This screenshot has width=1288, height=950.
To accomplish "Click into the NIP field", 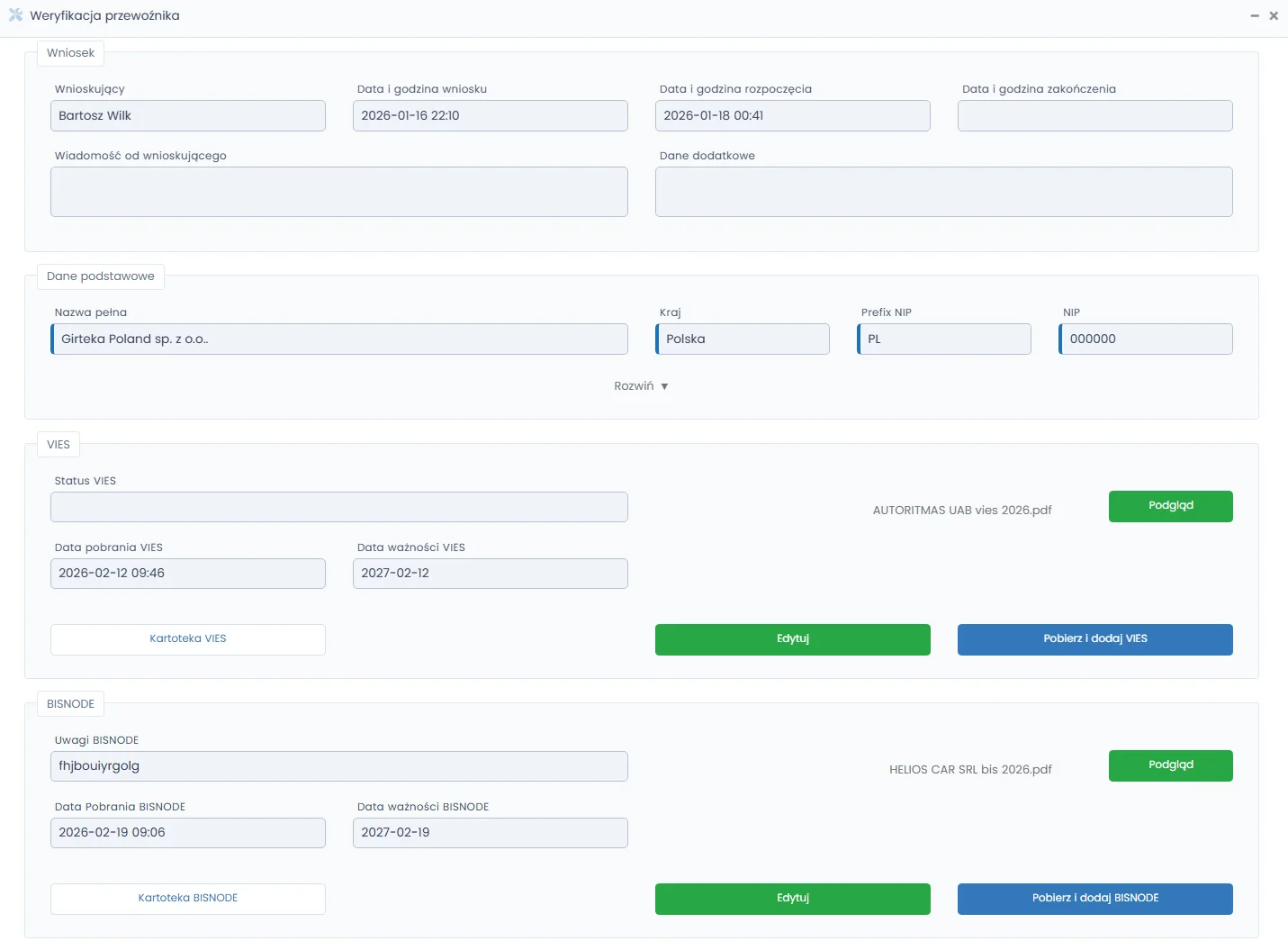I will pyautogui.click(x=1146, y=339).
